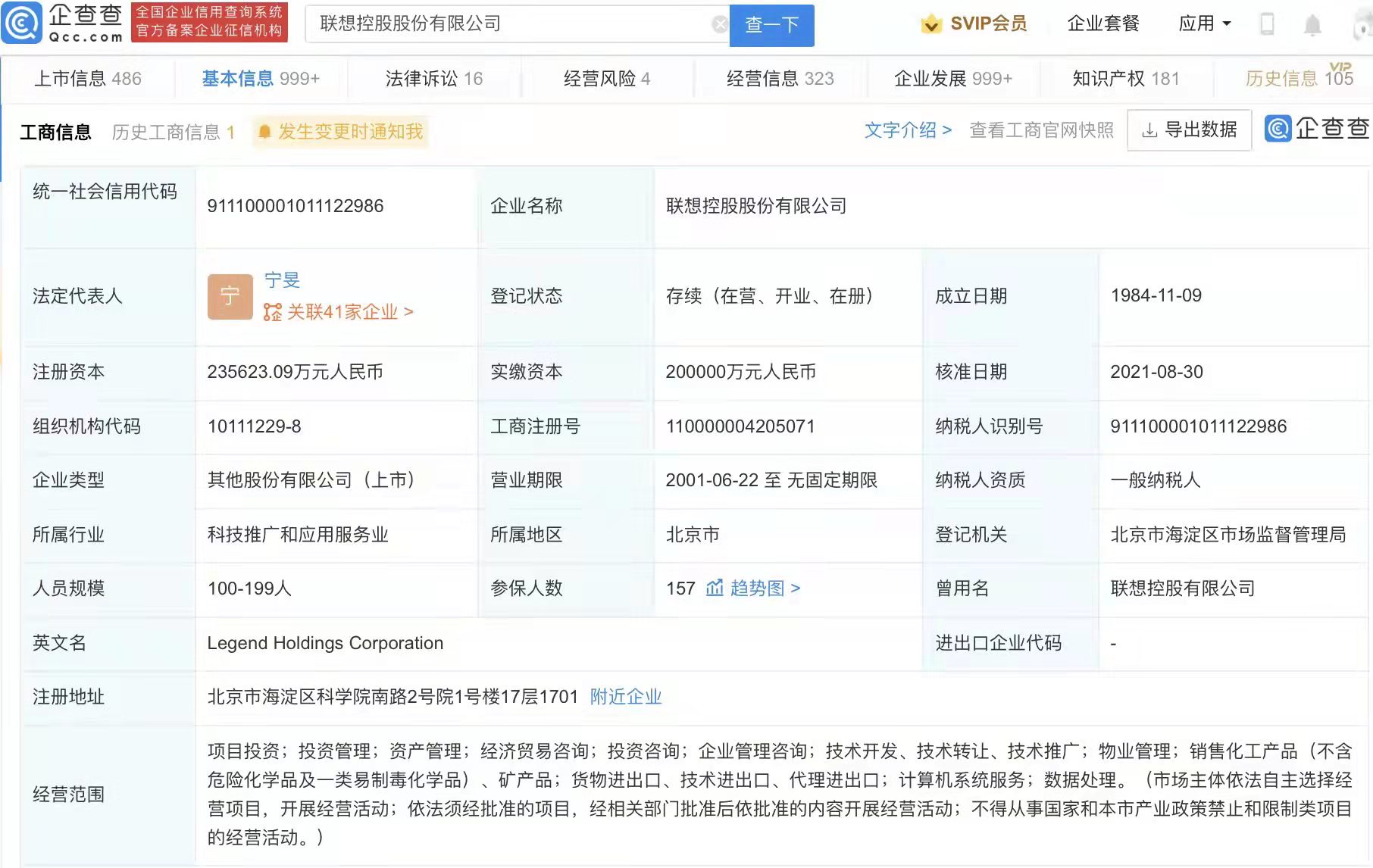Click establishment date 1984-11-09
1373x868 pixels.
click(1156, 295)
